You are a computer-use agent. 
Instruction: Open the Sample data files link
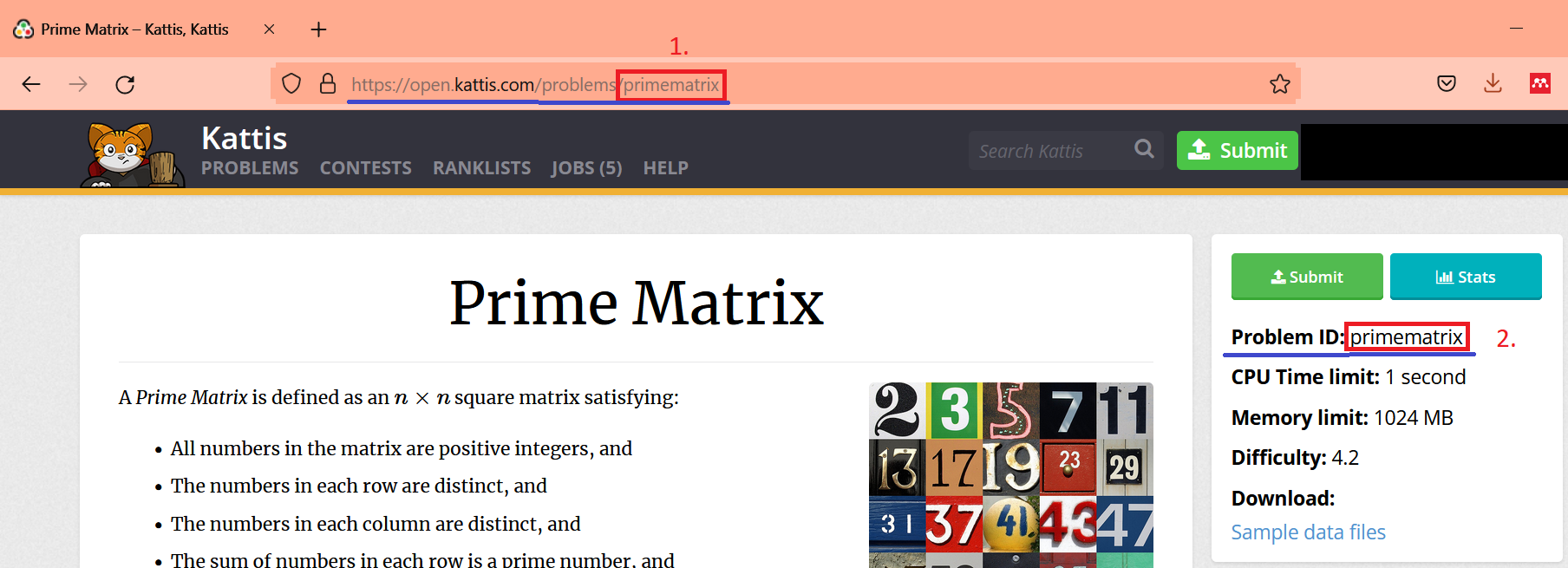1309,532
